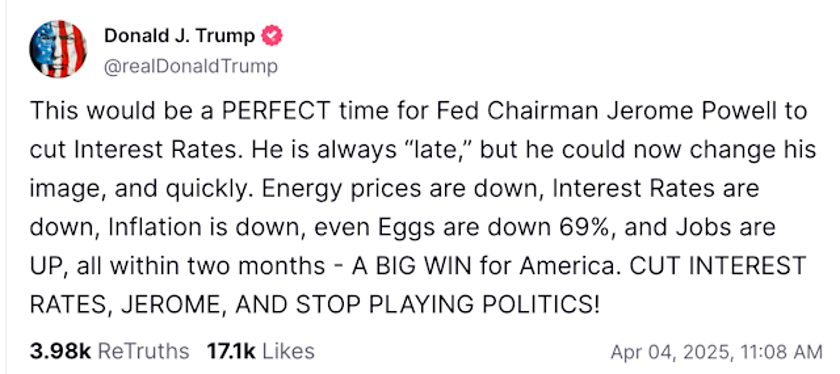Click the 11:08 AM time text

tap(780, 353)
